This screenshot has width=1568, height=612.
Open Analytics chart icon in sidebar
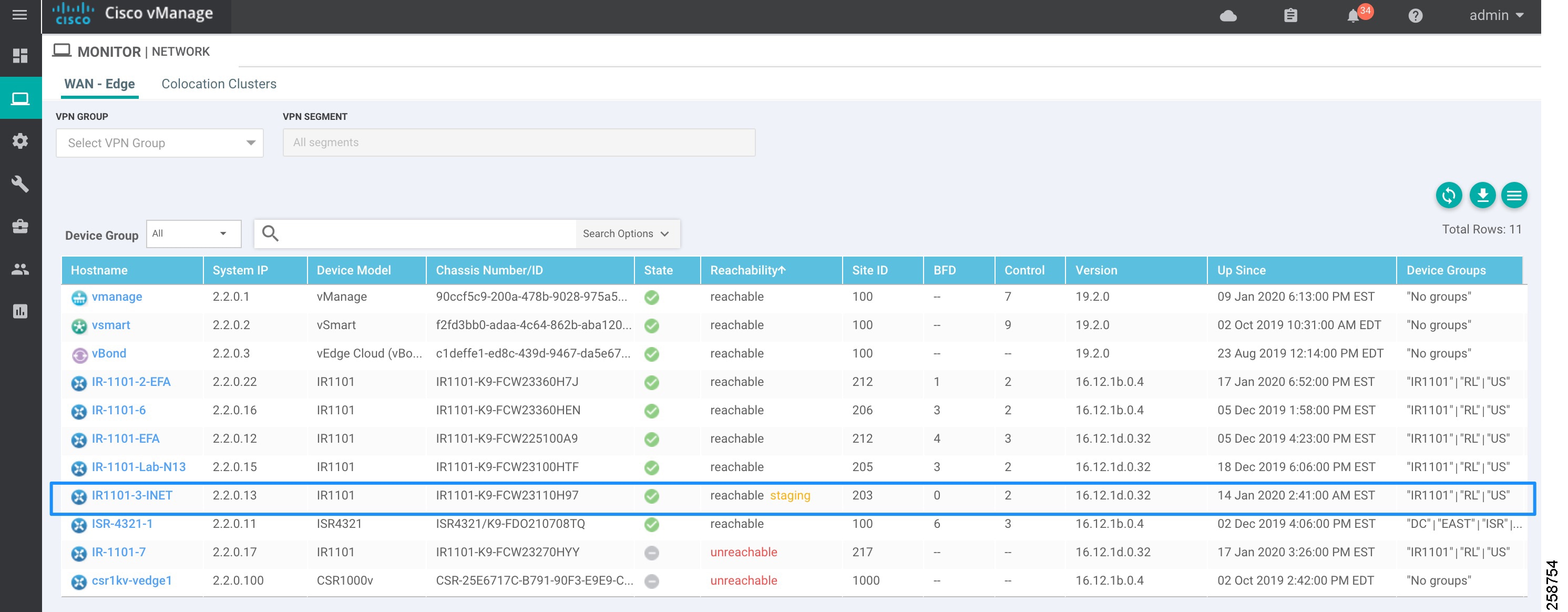pyautogui.click(x=20, y=312)
